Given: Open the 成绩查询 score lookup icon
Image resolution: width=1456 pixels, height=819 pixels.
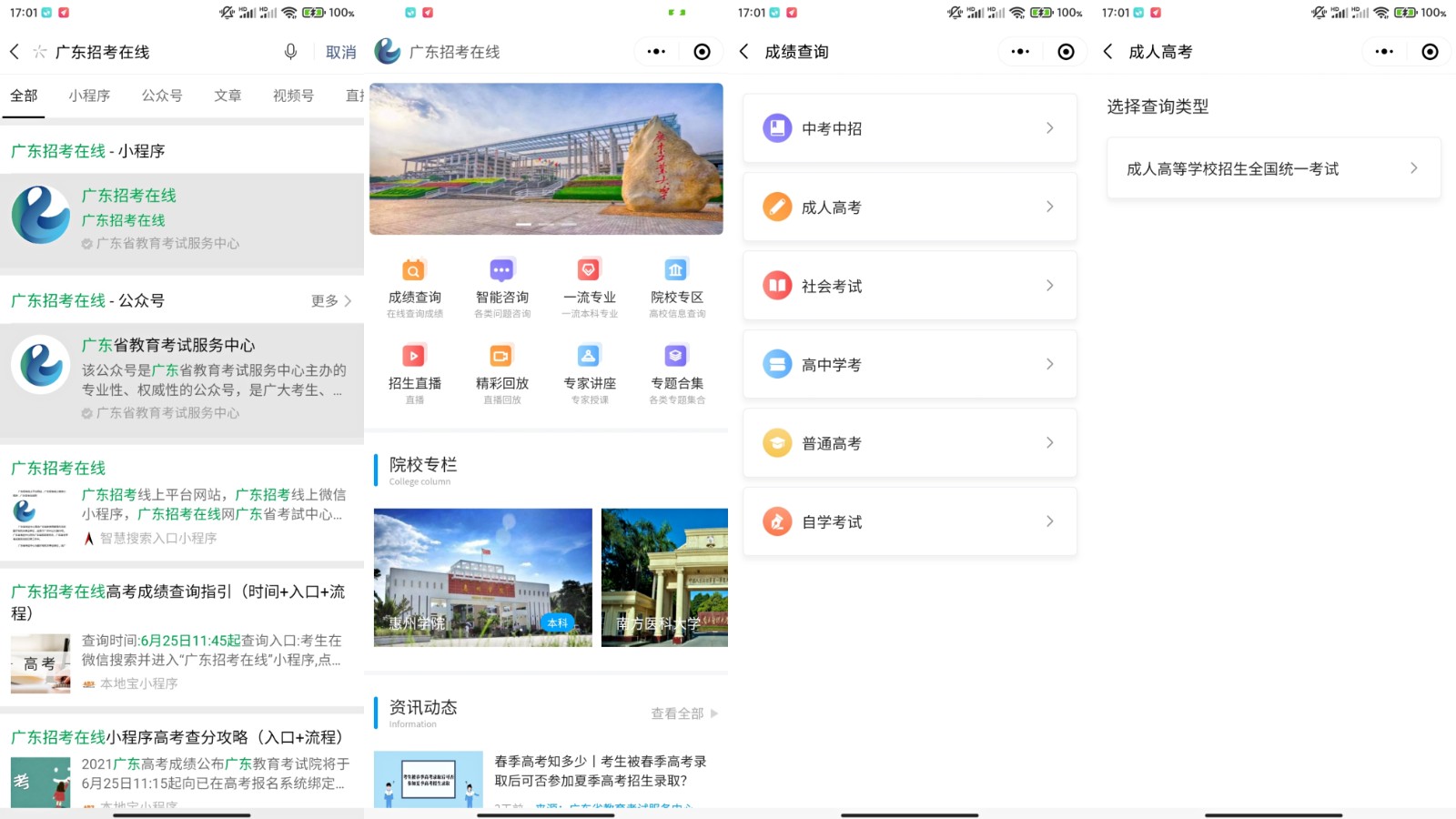Looking at the screenshot, I should click(414, 270).
